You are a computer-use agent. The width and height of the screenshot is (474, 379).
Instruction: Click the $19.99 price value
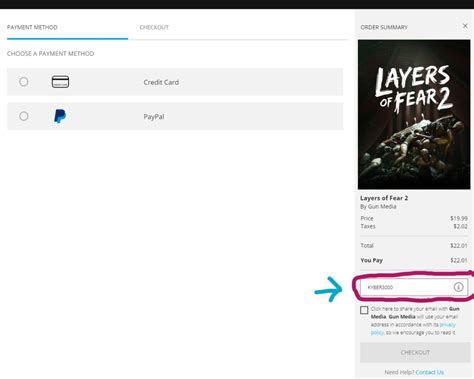click(459, 218)
